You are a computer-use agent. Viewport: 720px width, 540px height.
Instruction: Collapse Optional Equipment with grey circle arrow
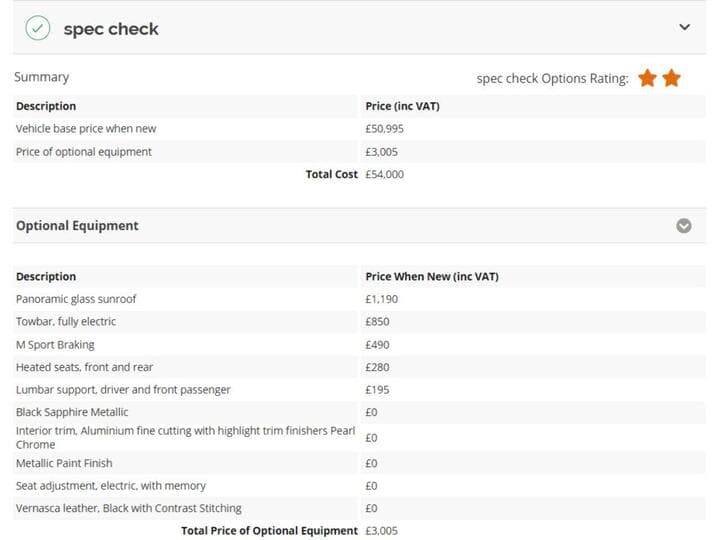click(x=684, y=225)
